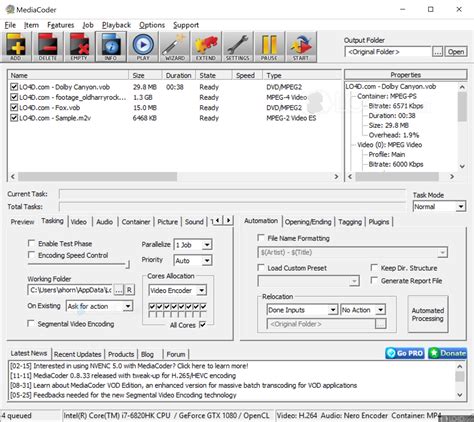Switch to the Video tab
The height and width of the screenshot is (422, 474).
tap(79, 222)
